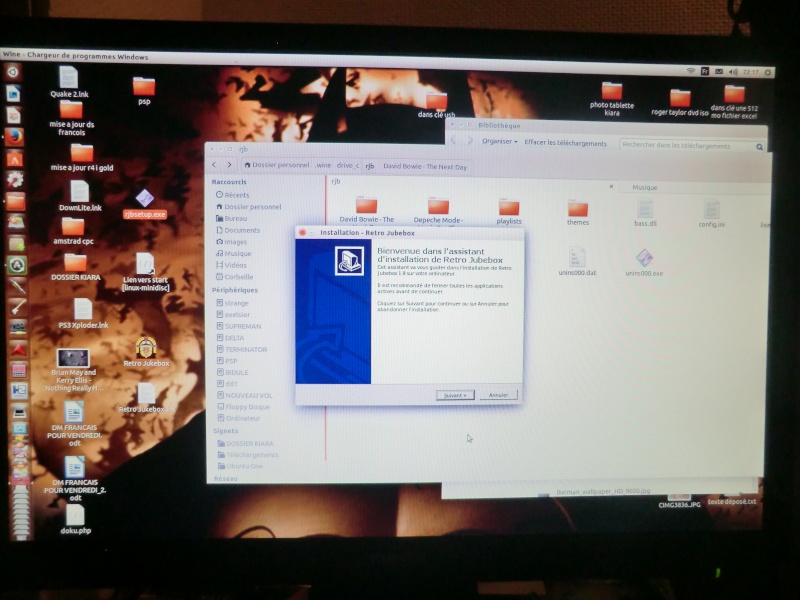The height and width of the screenshot is (600, 800).
Task: Open the amstrad cpc desktop folder
Action: (x=73, y=231)
